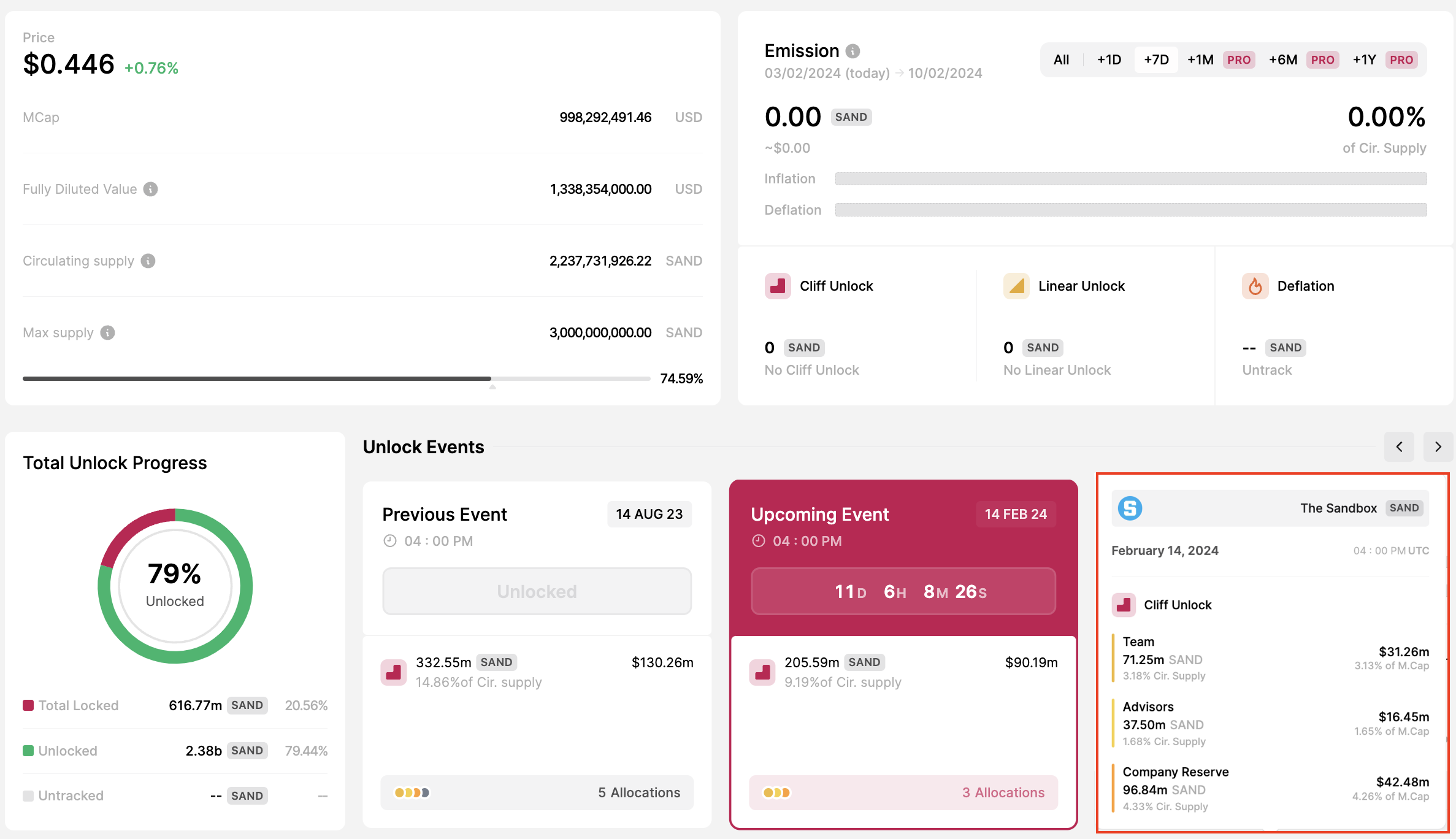Click The Sandbox logo icon
Screen dimensions: 1456x839
(1130, 508)
